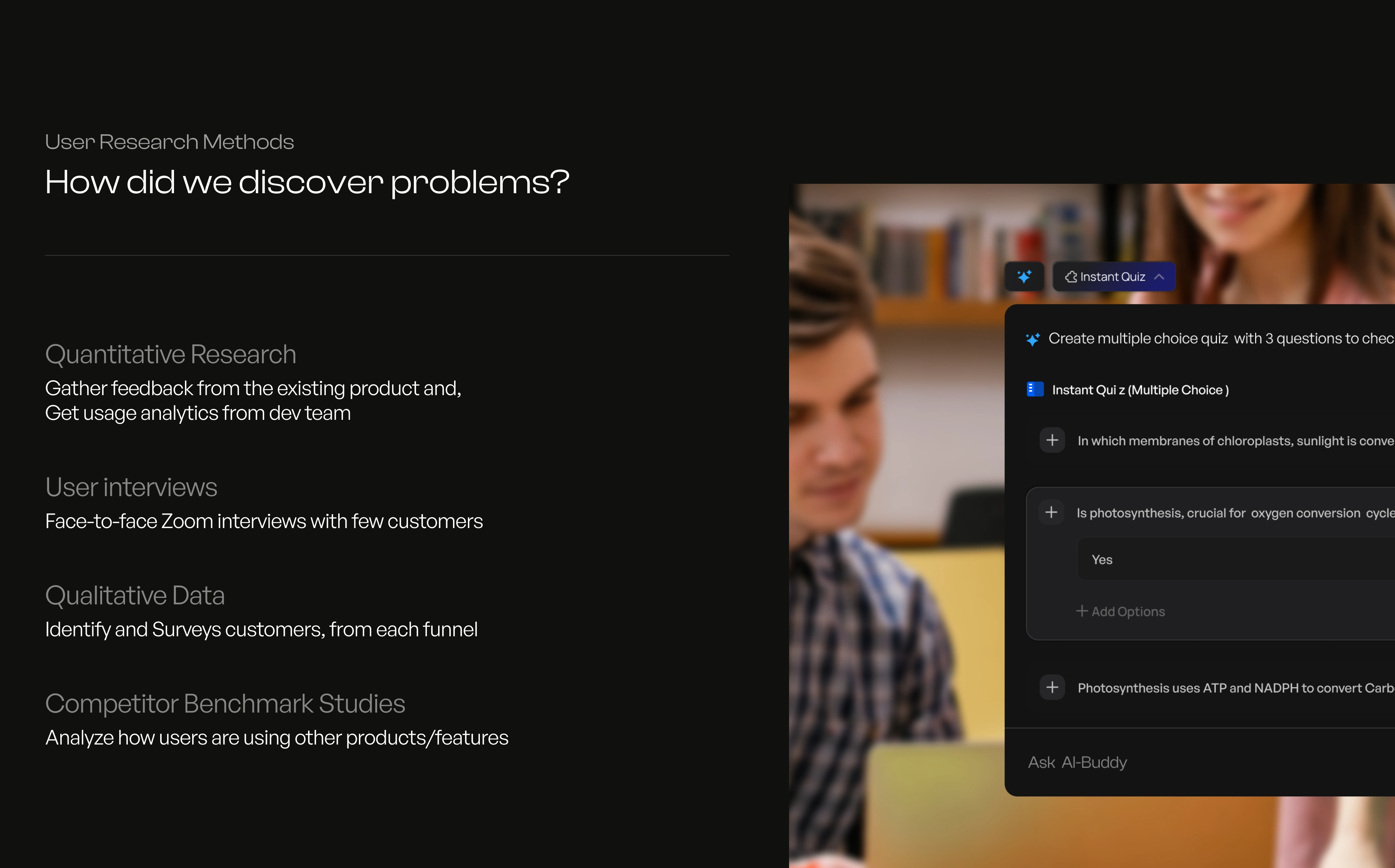Click the 'Create multiple choice quiz' prompt text
This screenshot has height=868, width=1395.
coord(1222,339)
